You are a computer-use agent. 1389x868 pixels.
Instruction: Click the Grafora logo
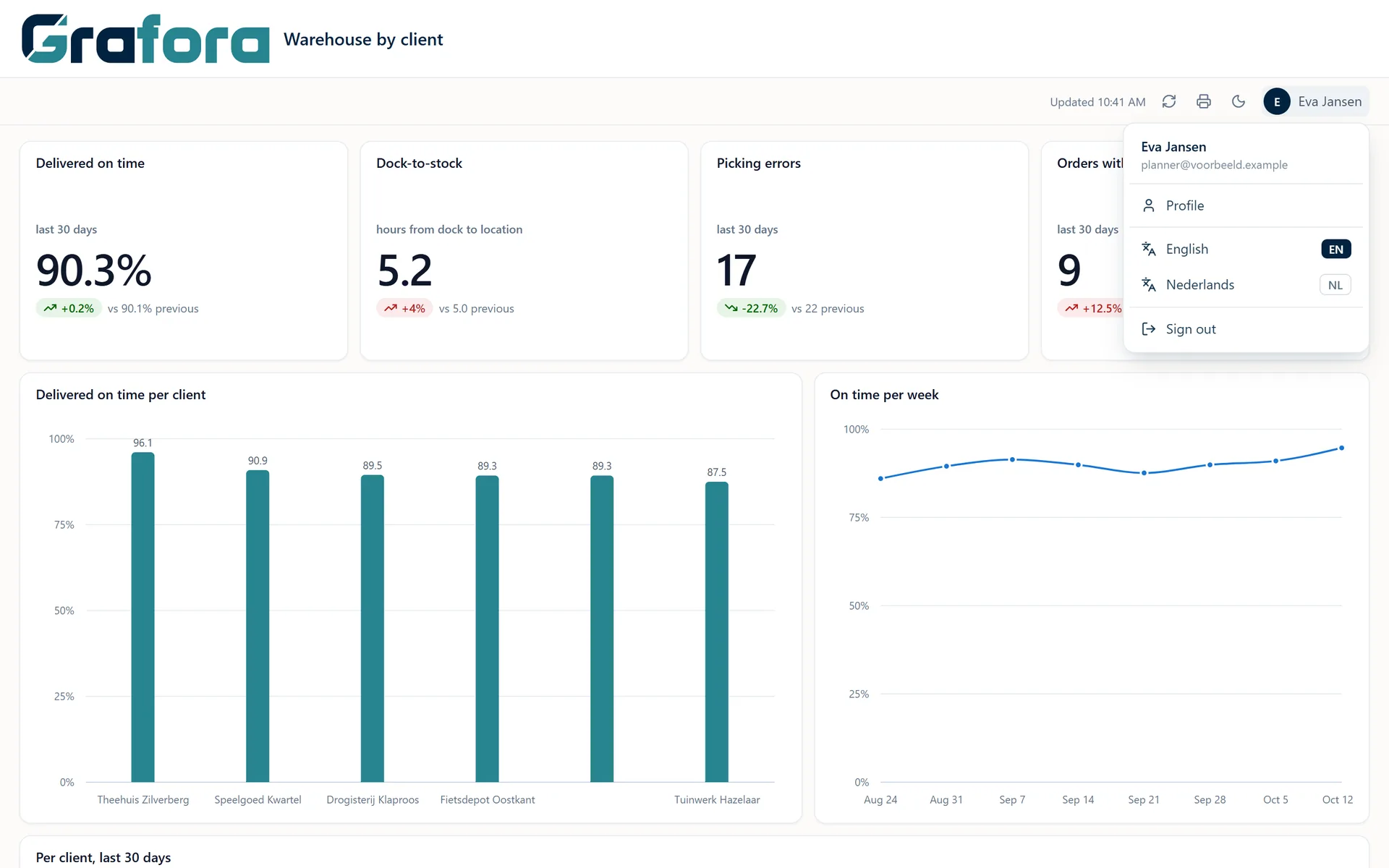point(145,39)
